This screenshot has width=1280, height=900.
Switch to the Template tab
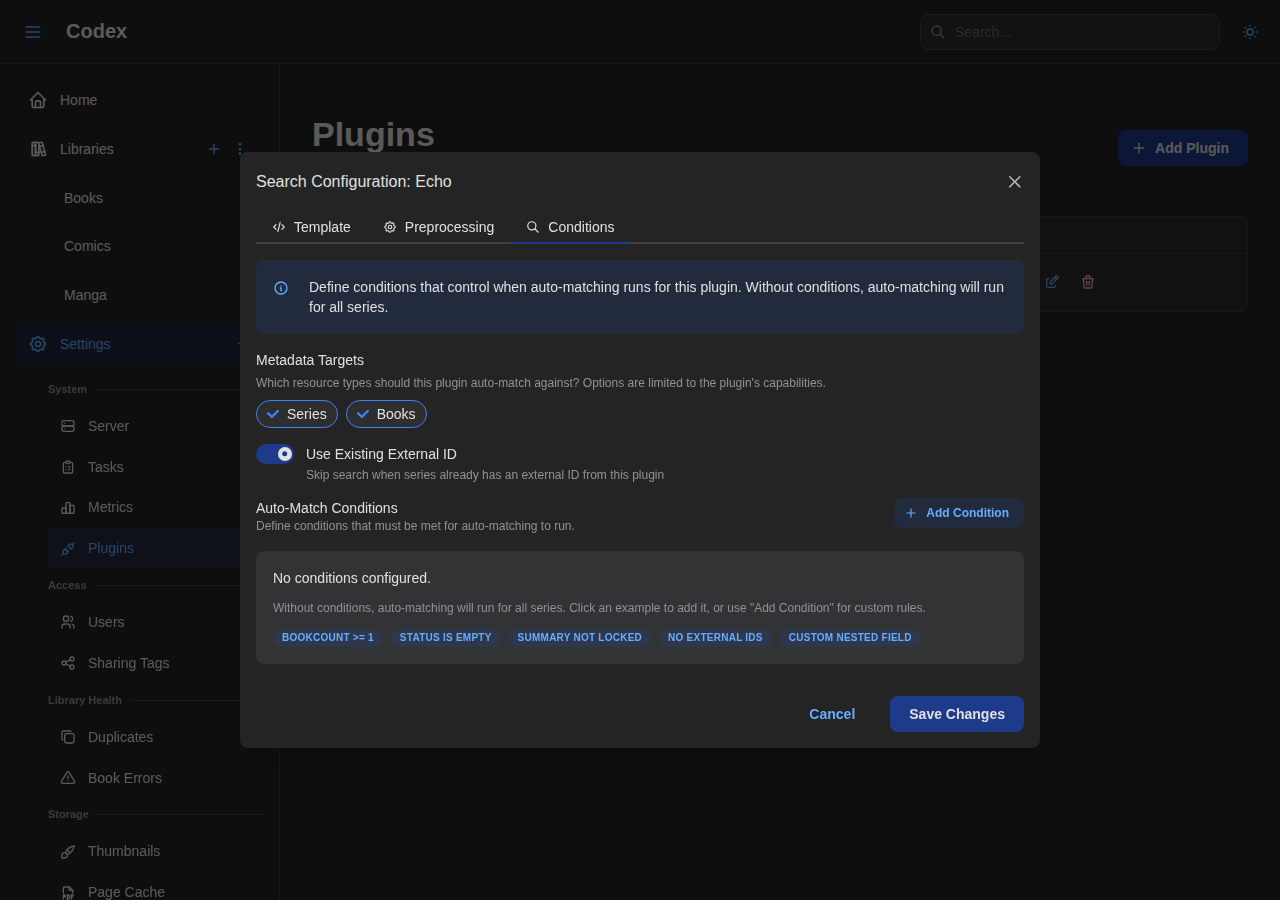pyautogui.click(x=311, y=227)
